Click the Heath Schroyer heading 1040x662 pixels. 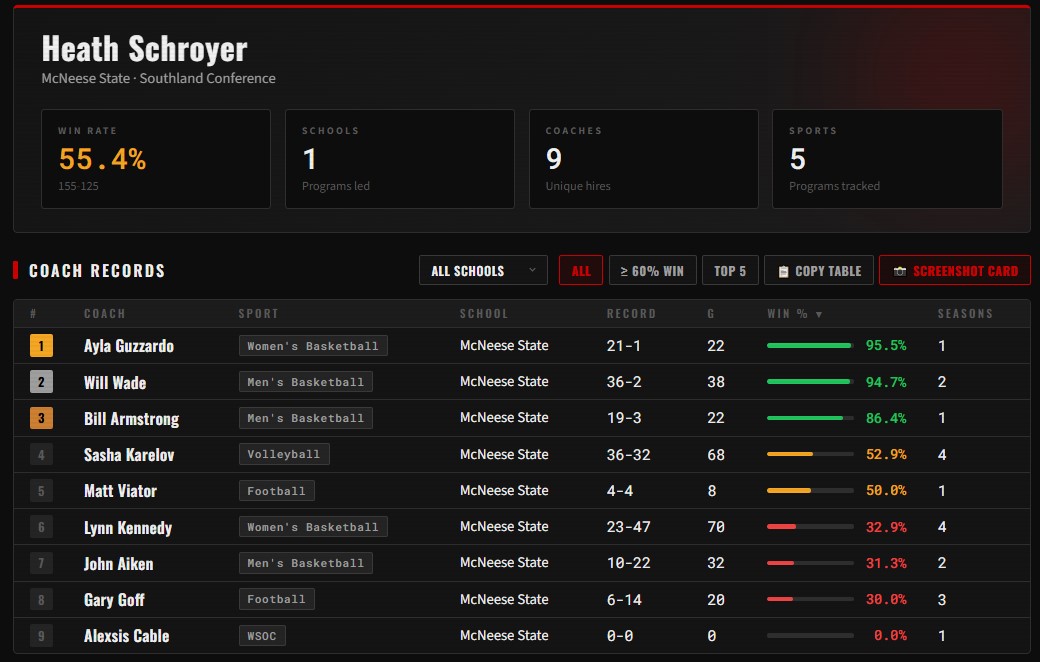tap(145, 48)
